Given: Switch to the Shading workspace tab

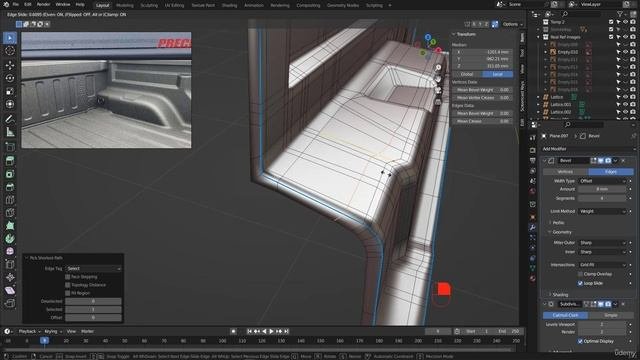Looking at the screenshot, I should [229, 5].
